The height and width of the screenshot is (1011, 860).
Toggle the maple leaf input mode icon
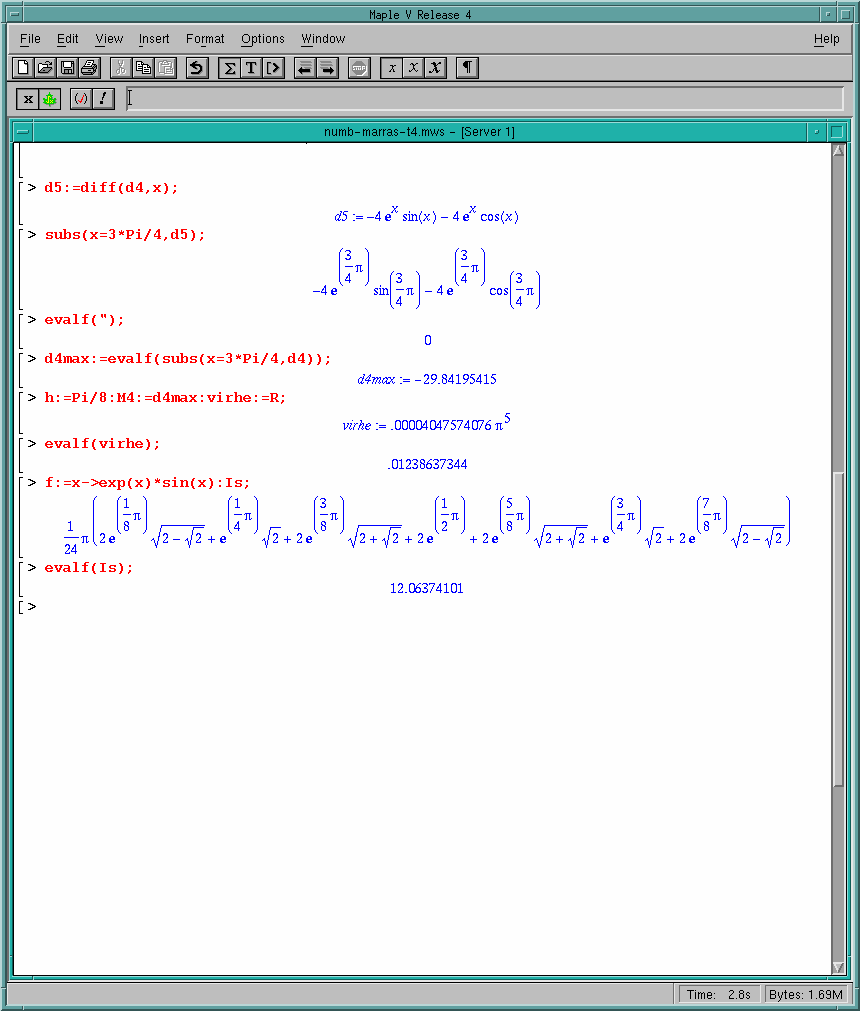(x=50, y=99)
